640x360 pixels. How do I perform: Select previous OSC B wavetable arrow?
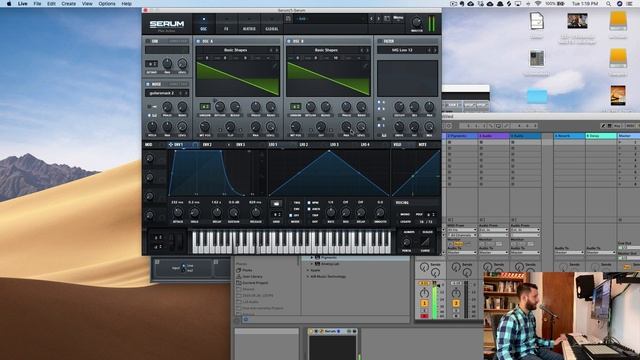click(x=362, y=50)
